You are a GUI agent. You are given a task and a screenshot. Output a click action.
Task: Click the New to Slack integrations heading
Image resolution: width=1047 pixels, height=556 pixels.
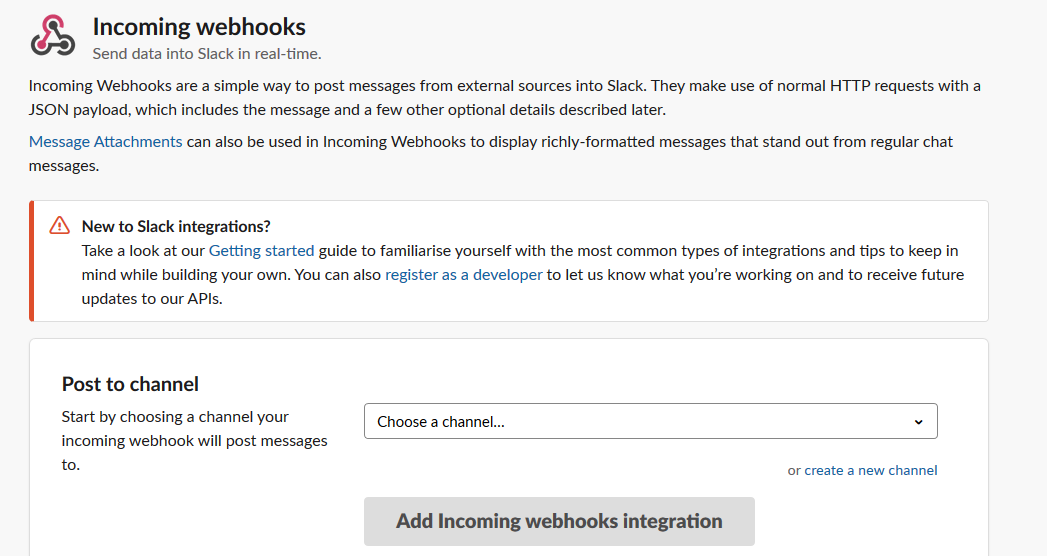pos(176,226)
